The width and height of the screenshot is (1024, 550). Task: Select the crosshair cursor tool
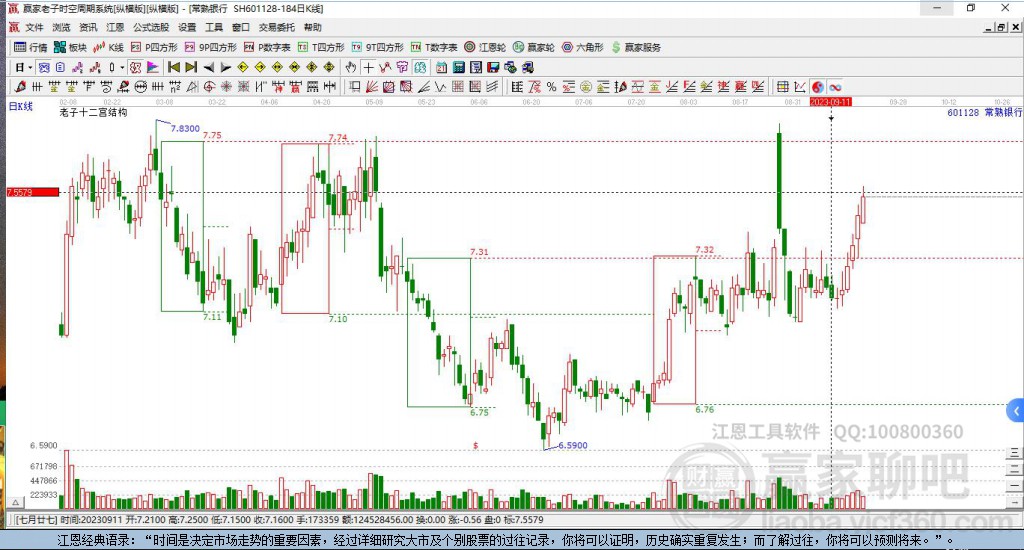pyautogui.click(x=368, y=67)
